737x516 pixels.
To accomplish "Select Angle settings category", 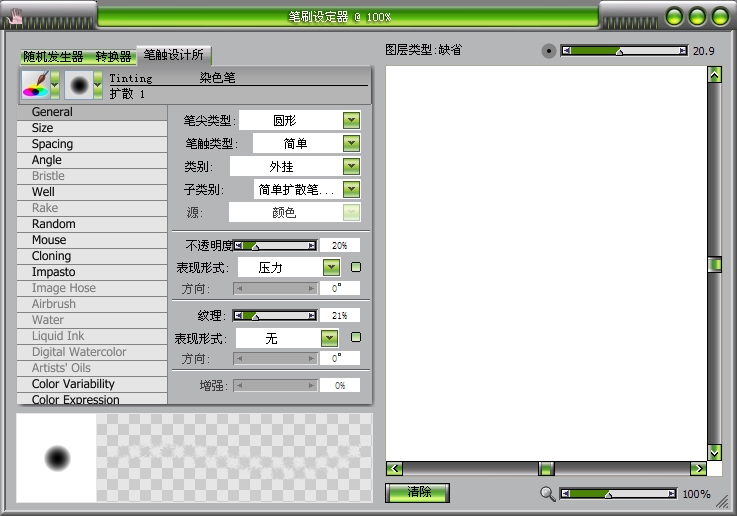I will pos(92,160).
